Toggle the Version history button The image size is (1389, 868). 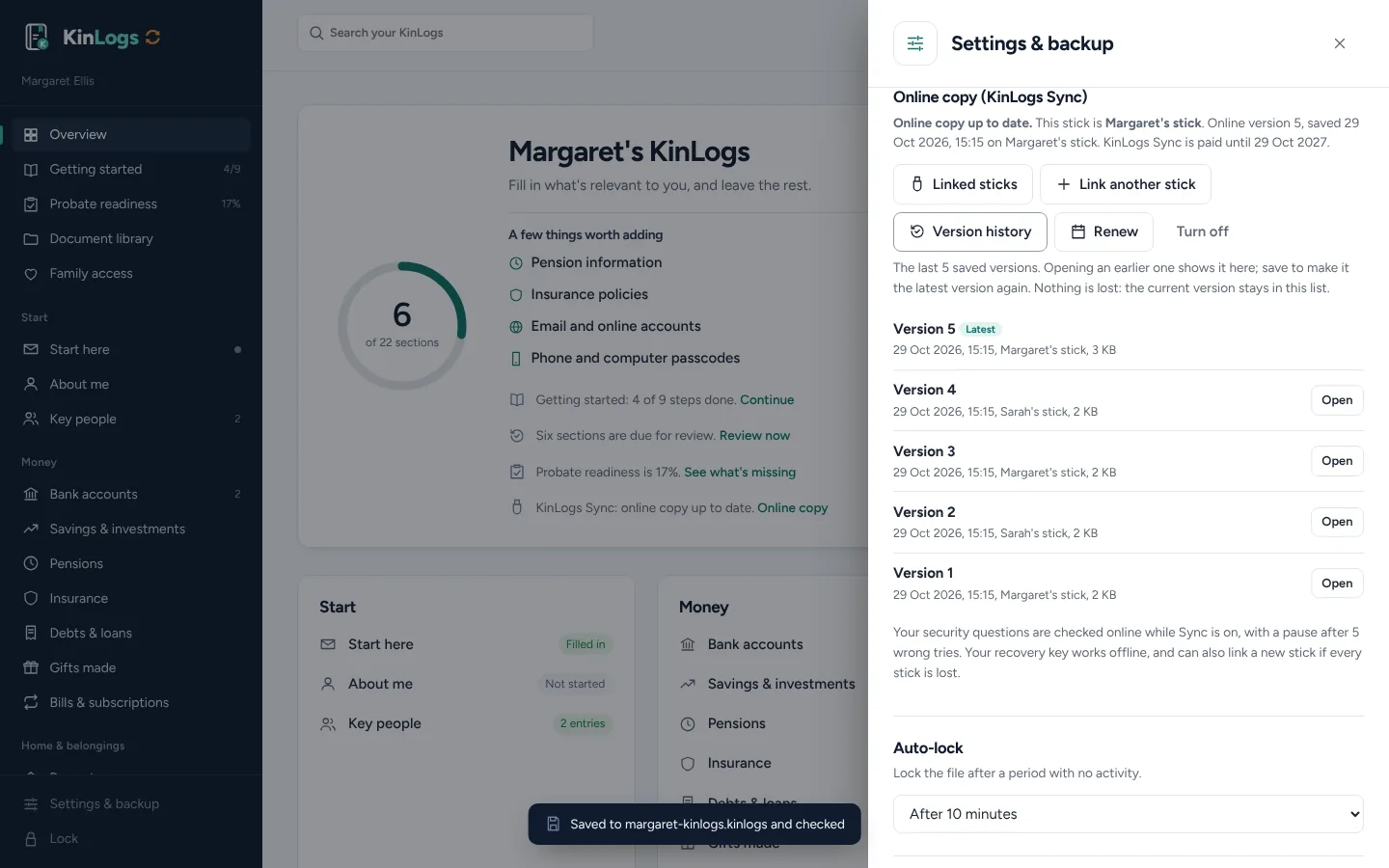pos(970,231)
